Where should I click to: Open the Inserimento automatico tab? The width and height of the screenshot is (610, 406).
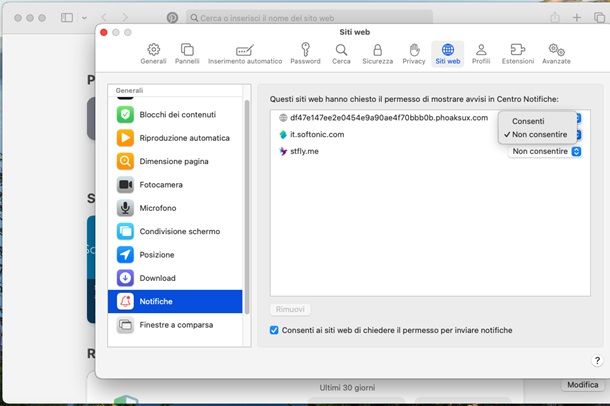tap(245, 54)
